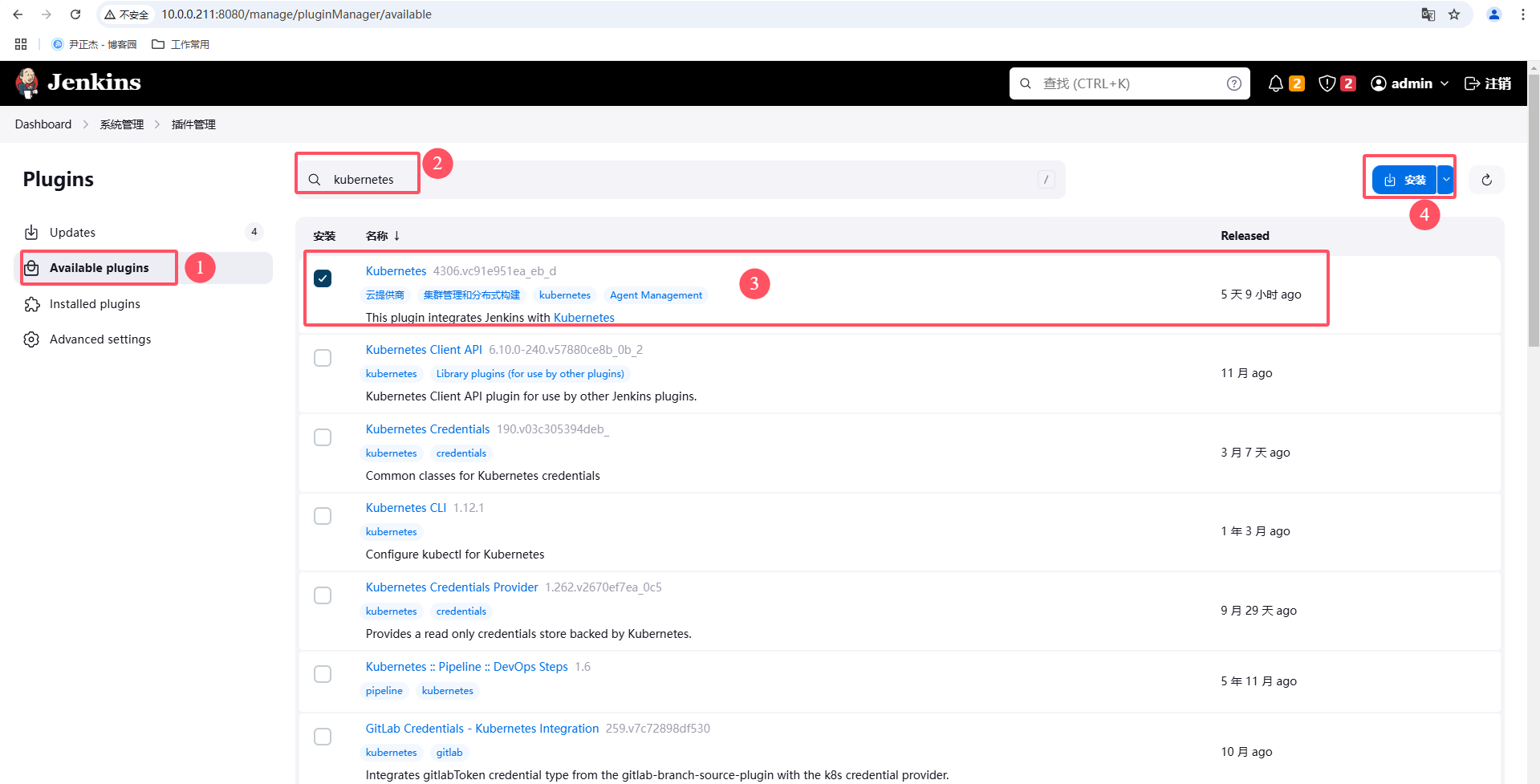Open the Kubernetes Credentials plugin link
This screenshot has height=784, width=1540.
pos(428,429)
